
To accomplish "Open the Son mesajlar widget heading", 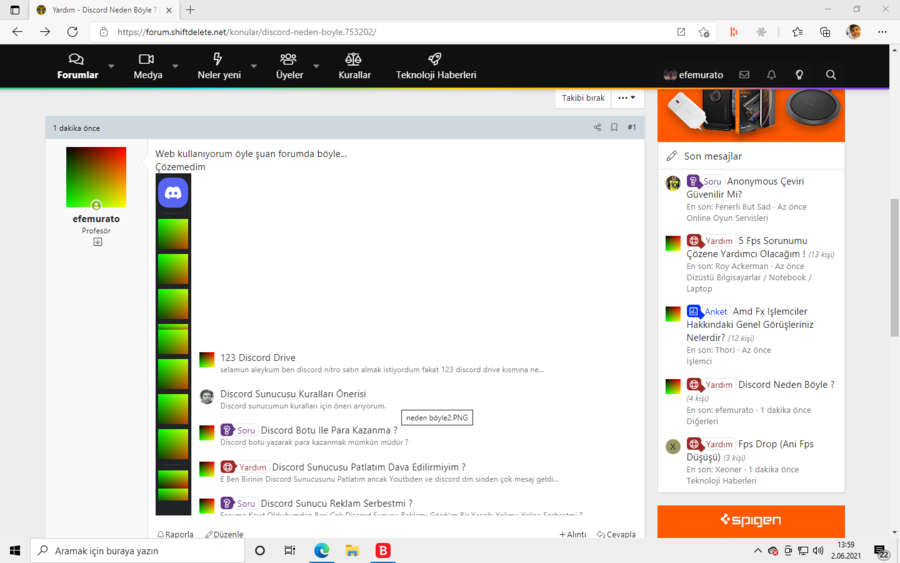I will coord(712,156).
